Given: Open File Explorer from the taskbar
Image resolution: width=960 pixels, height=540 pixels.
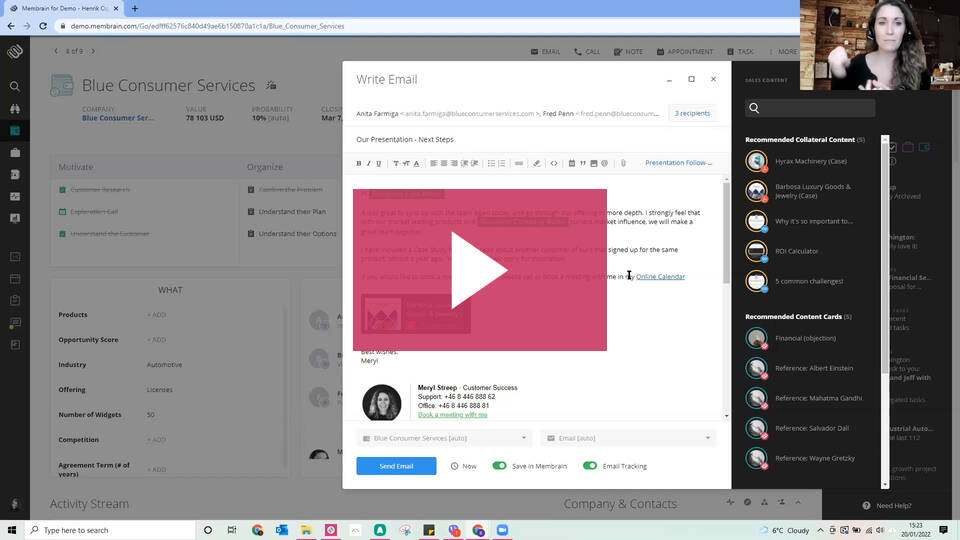Looking at the screenshot, I should tap(306, 530).
